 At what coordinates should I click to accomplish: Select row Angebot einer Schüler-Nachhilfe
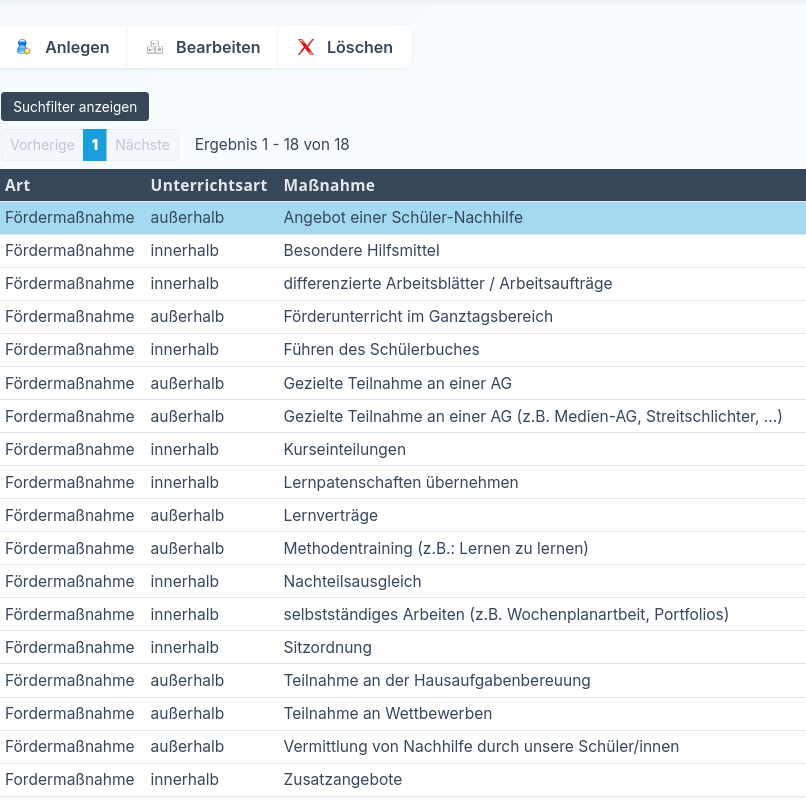403,217
